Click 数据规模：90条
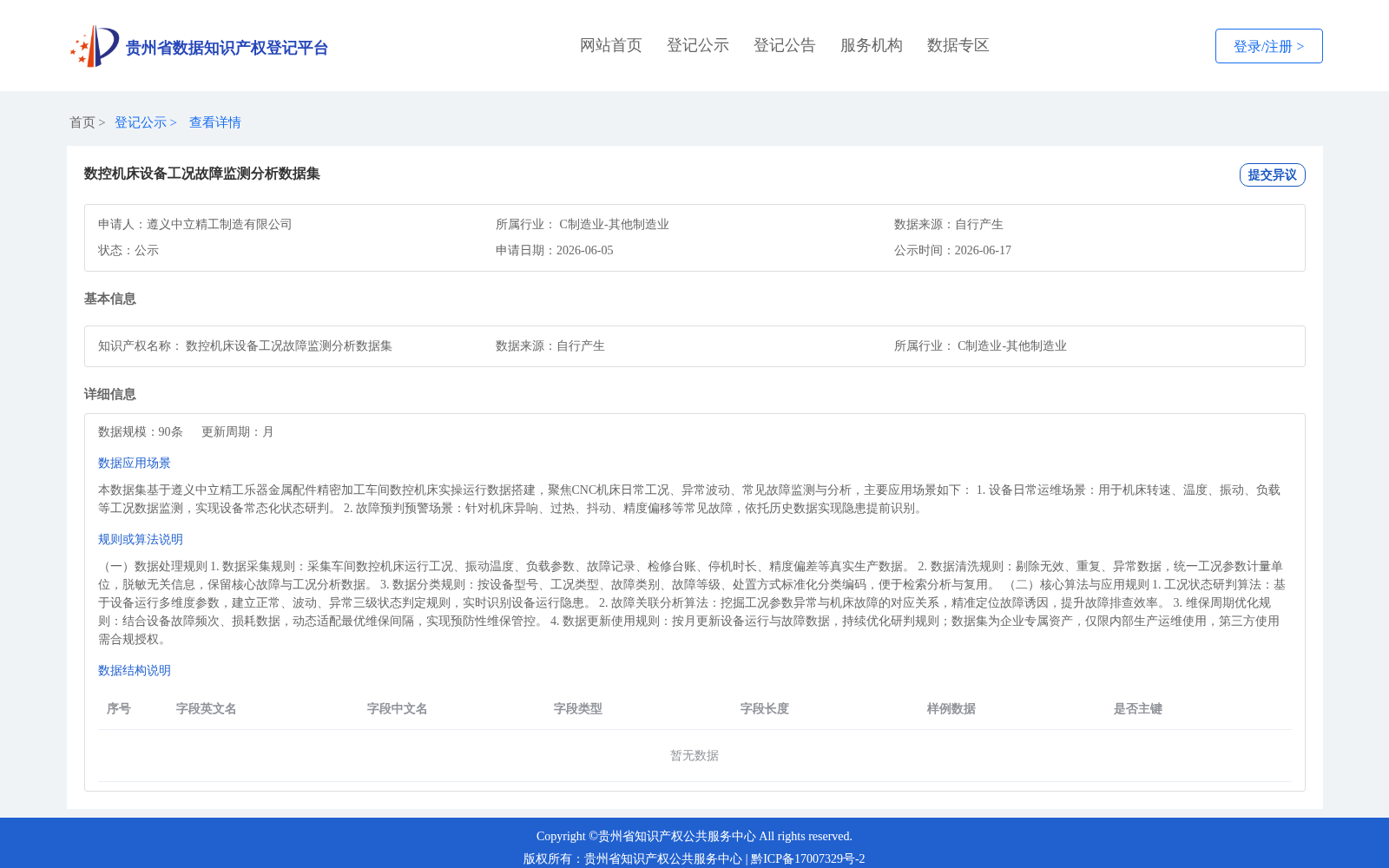The image size is (1389, 868). (141, 431)
